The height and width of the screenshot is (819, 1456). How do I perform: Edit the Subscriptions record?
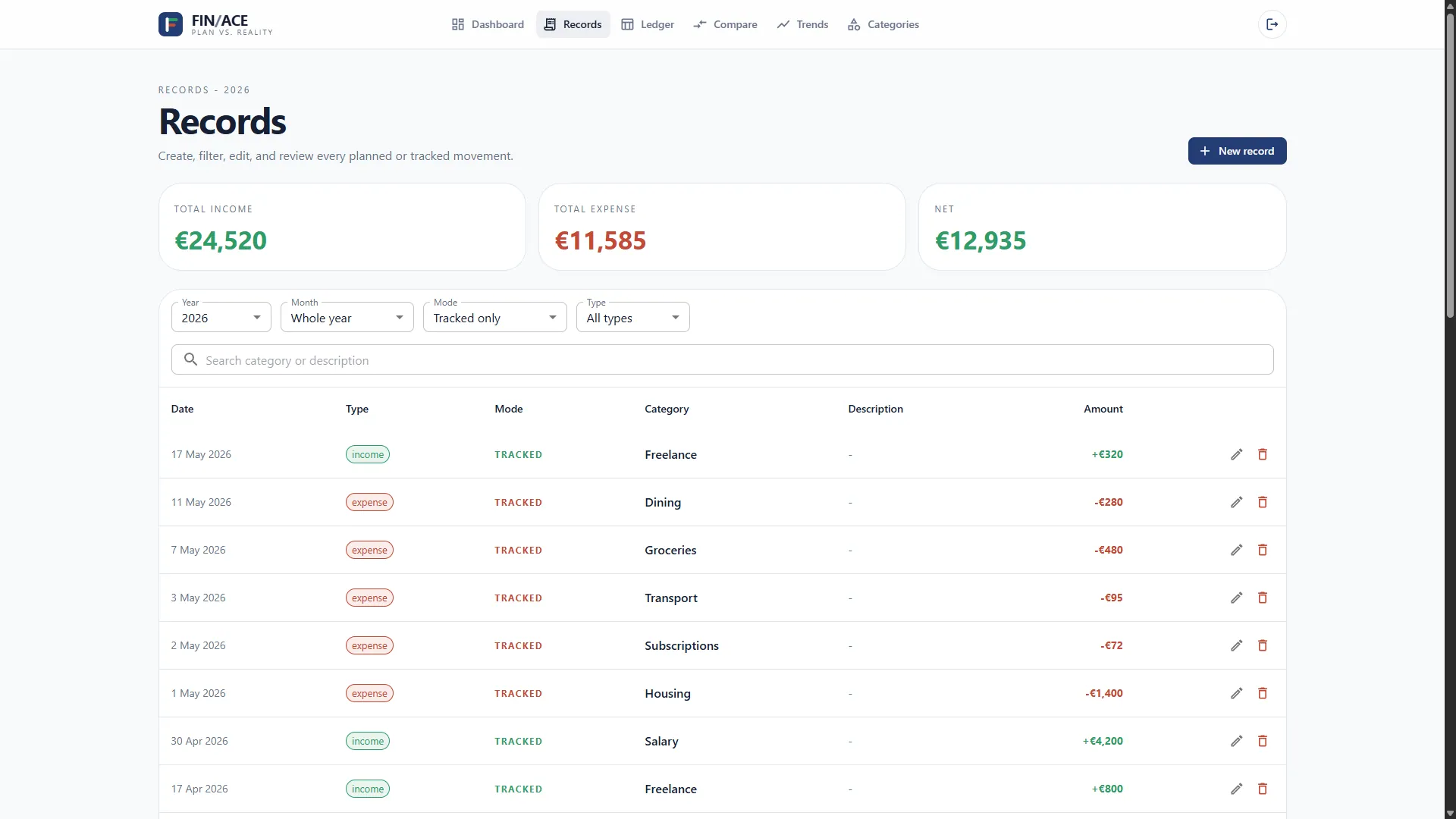point(1236,645)
